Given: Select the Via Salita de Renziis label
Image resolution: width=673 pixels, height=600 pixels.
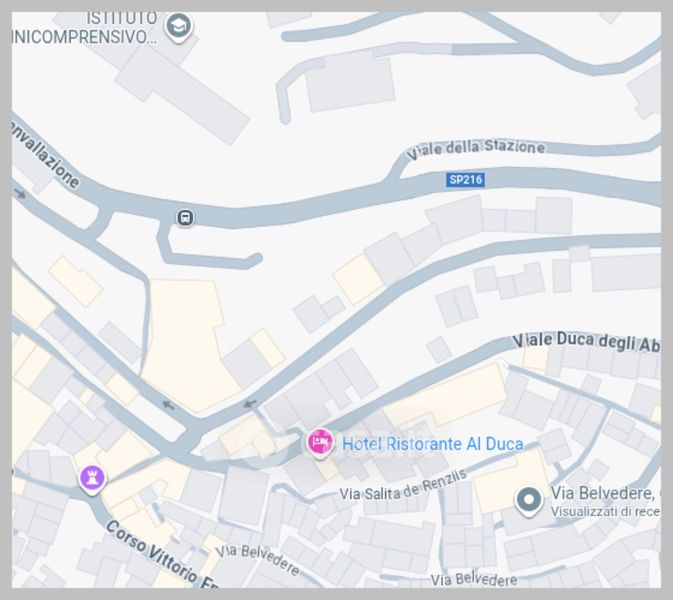Looking at the screenshot, I should [x=403, y=486].
